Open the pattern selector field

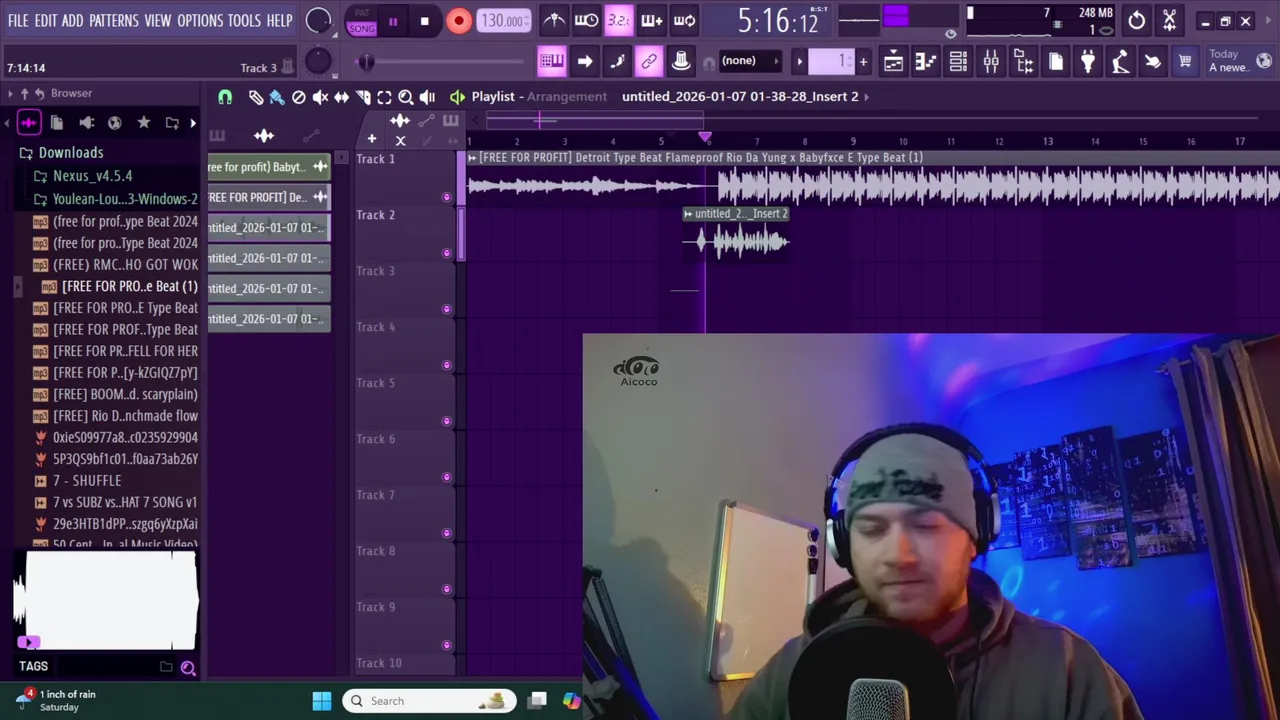[x=832, y=61]
